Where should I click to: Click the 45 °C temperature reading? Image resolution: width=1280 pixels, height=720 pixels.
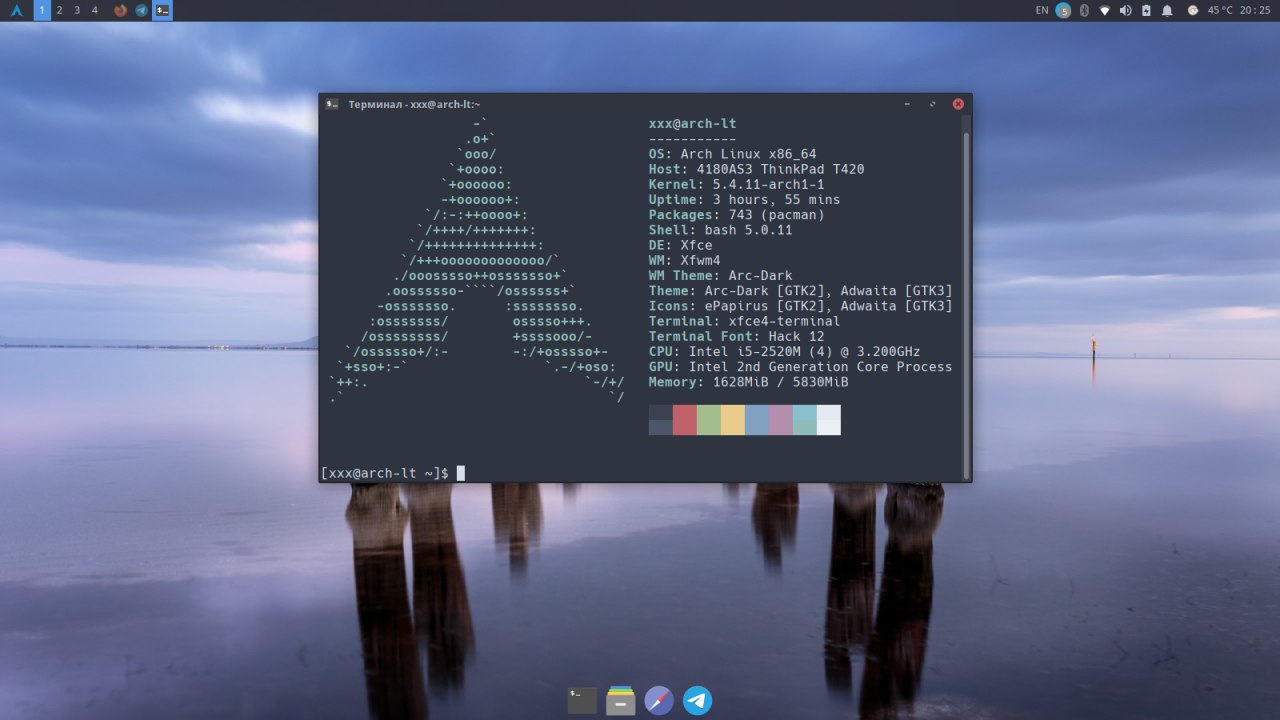pos(1220,10)
